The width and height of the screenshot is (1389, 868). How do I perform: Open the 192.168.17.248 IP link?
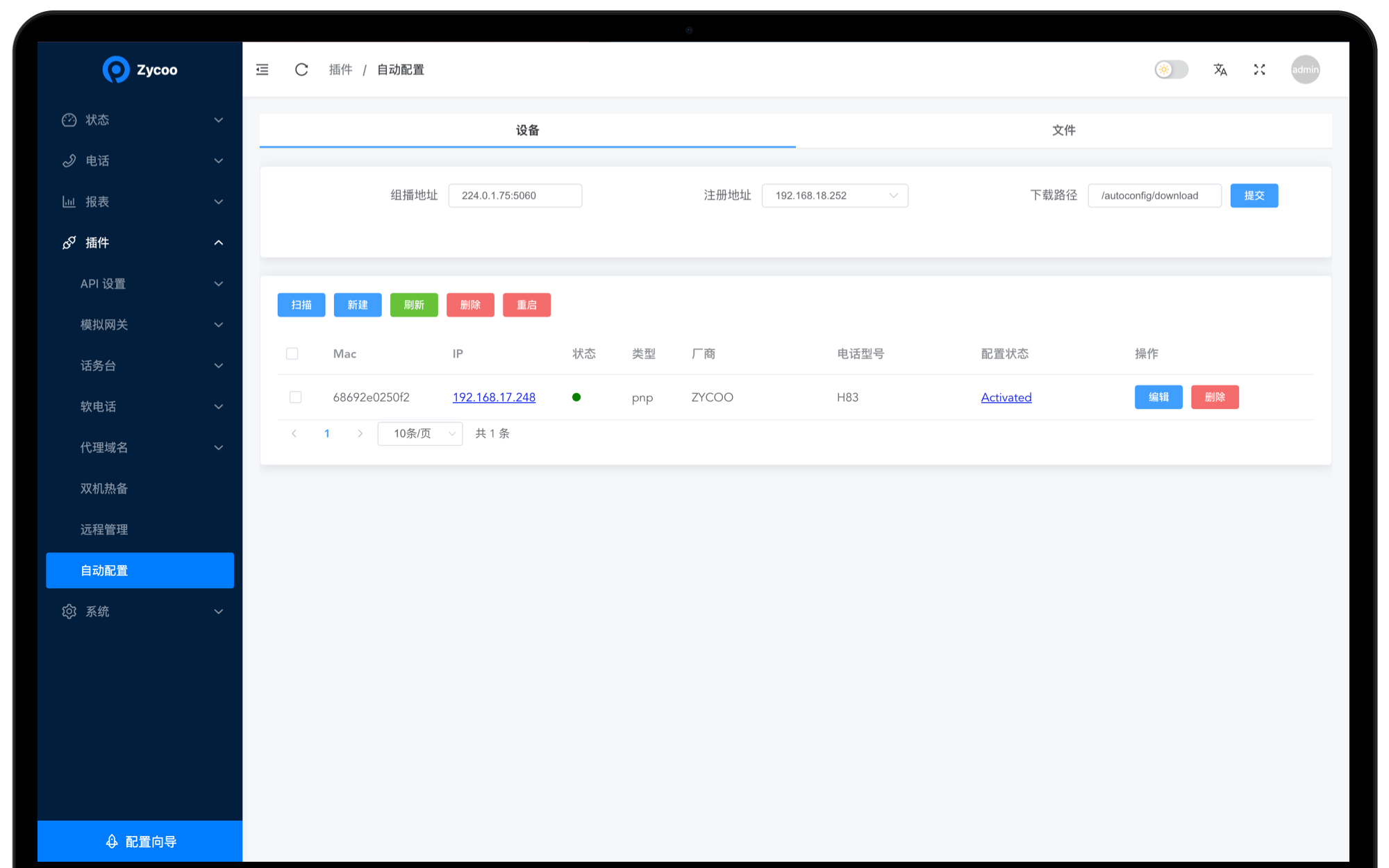[x=494, y=397]
